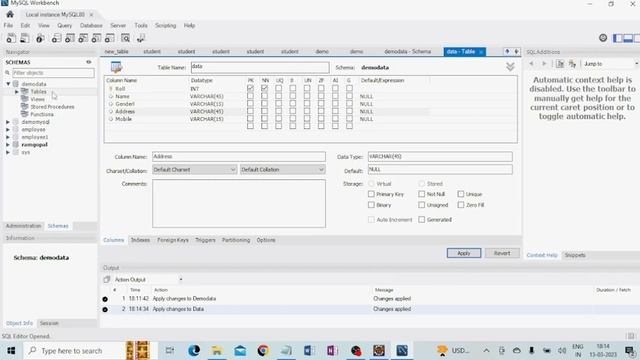Open the Default Charset dropdown

coord(194,169)
